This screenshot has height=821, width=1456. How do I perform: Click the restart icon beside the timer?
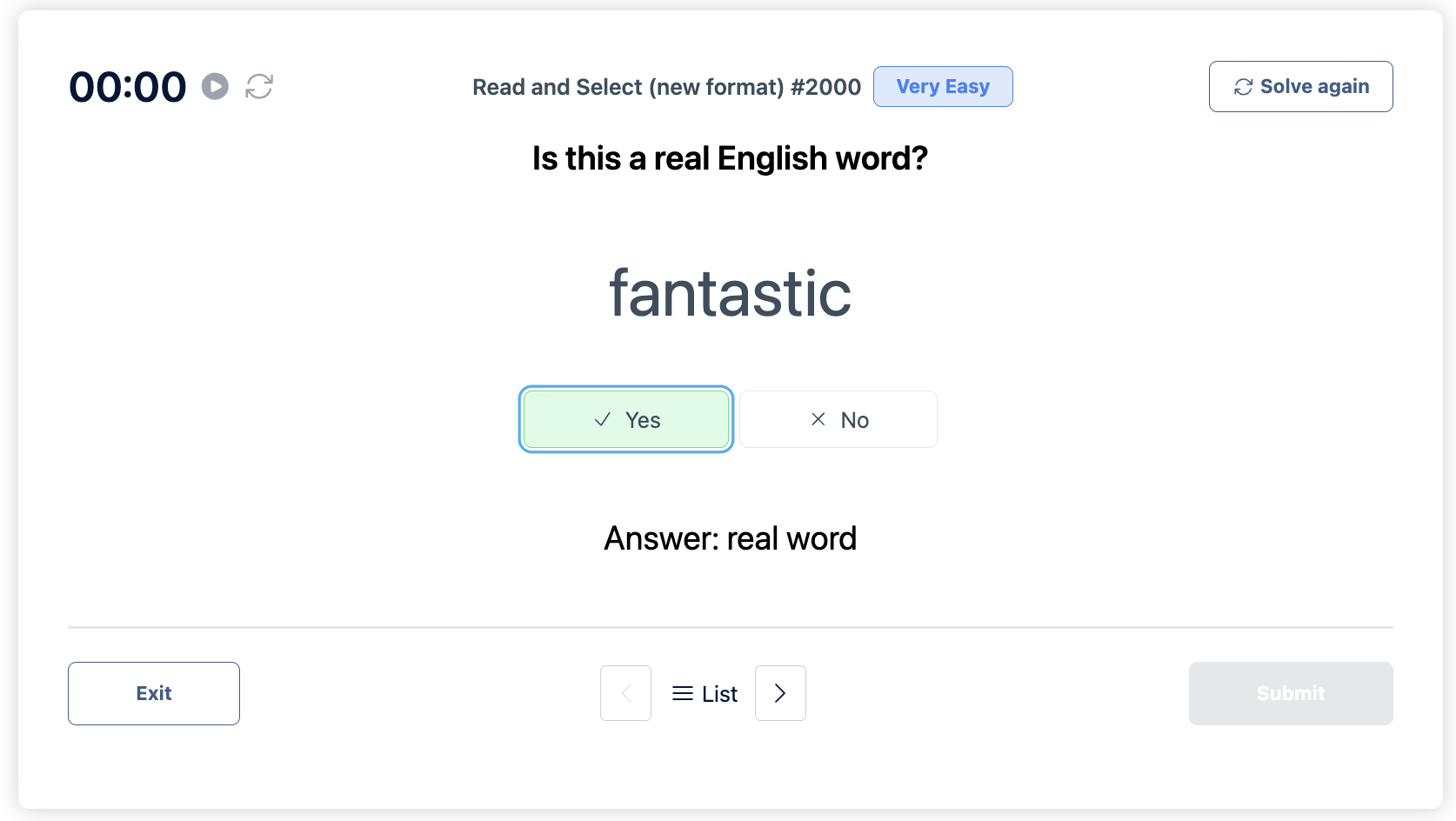click(x=260, y=87)
